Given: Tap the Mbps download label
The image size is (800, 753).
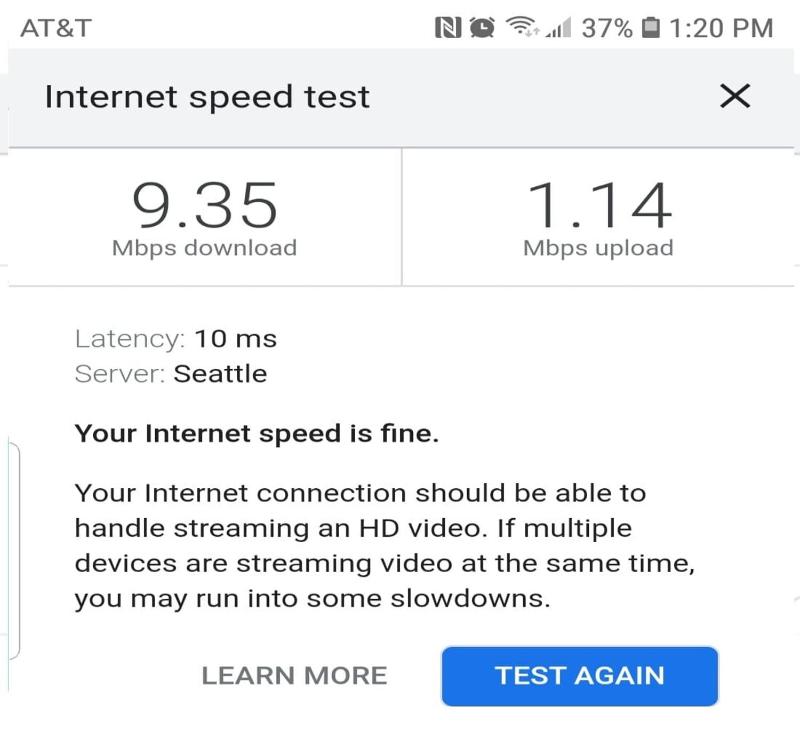Looking at the screenshot, I should [205, 248].
